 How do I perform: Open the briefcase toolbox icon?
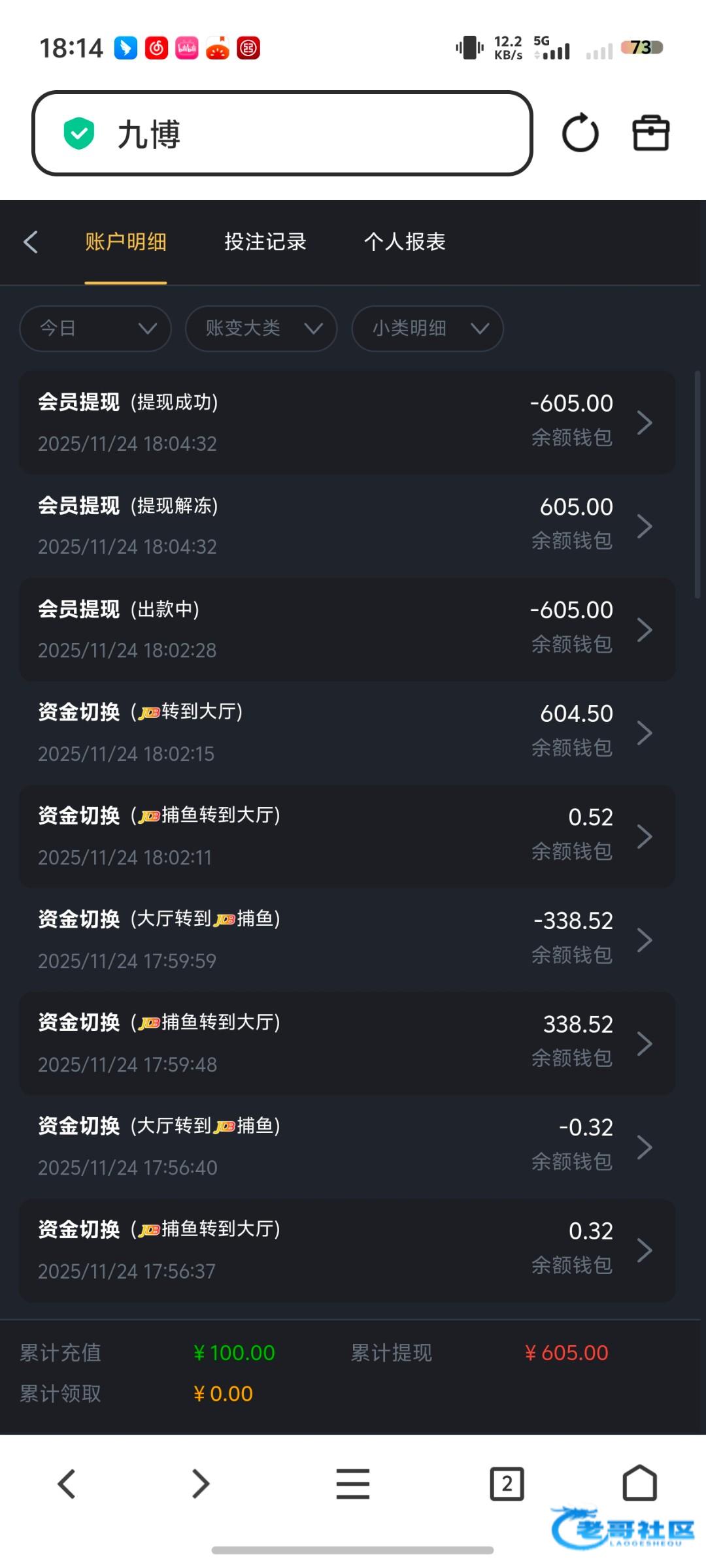coord(650,133)
